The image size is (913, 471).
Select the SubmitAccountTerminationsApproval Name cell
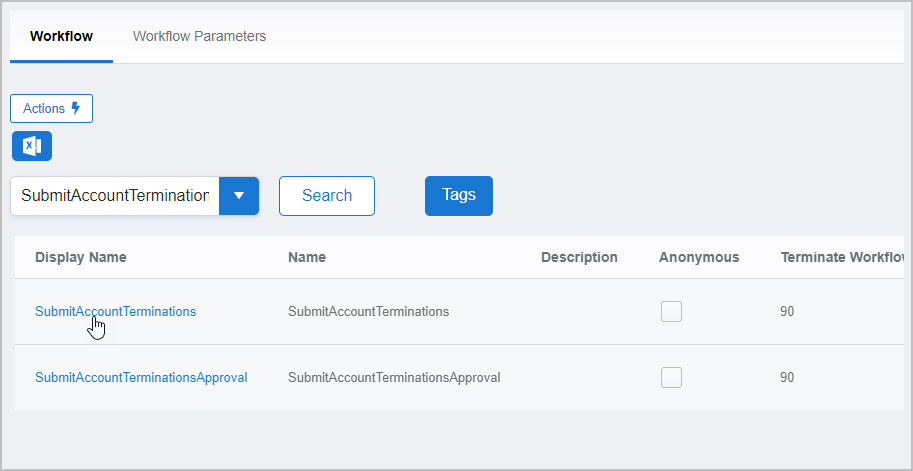click(394, 377)
